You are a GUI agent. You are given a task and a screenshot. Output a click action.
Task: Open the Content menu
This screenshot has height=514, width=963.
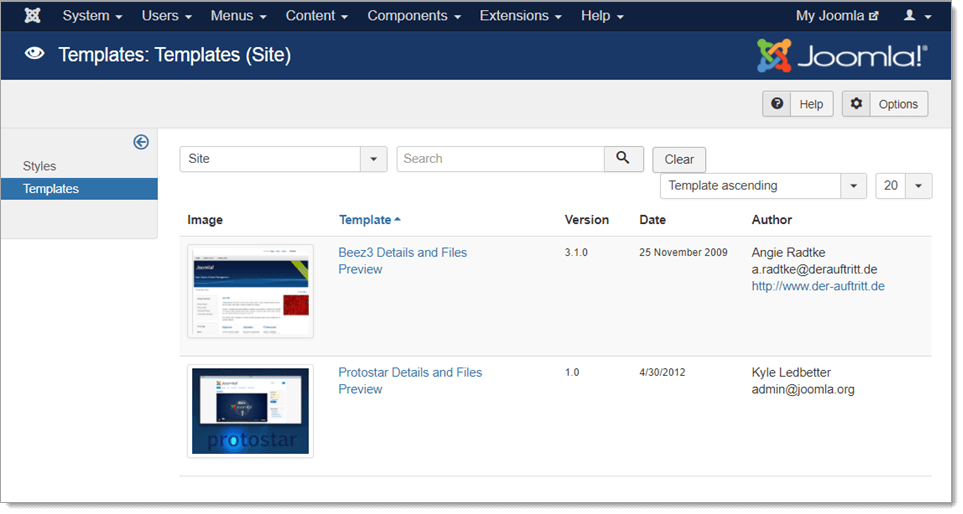tap(316, 16)
